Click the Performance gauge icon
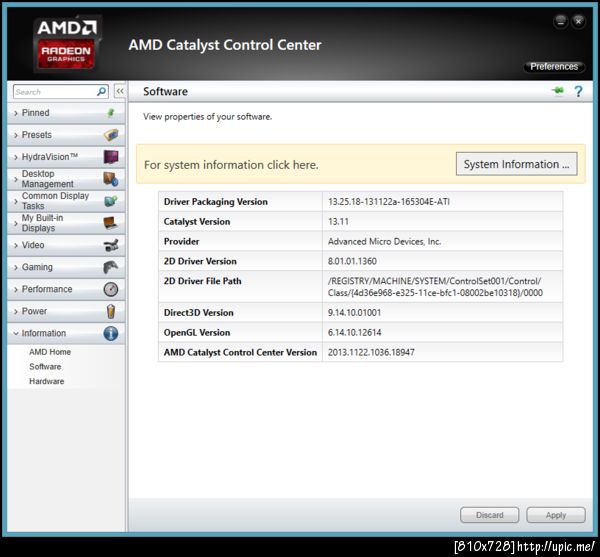 point(111,289)
